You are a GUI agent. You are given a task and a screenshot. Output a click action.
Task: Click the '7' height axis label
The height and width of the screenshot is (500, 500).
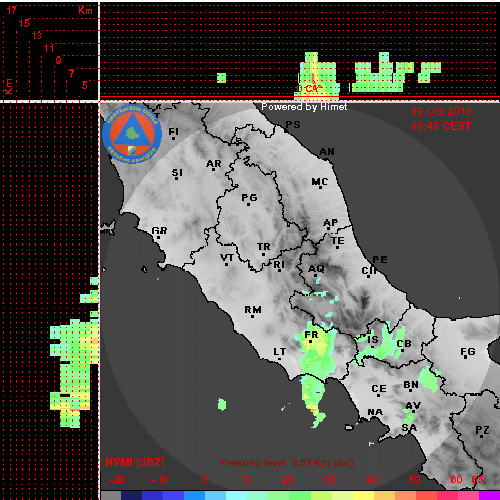click(x=71, y=73)
